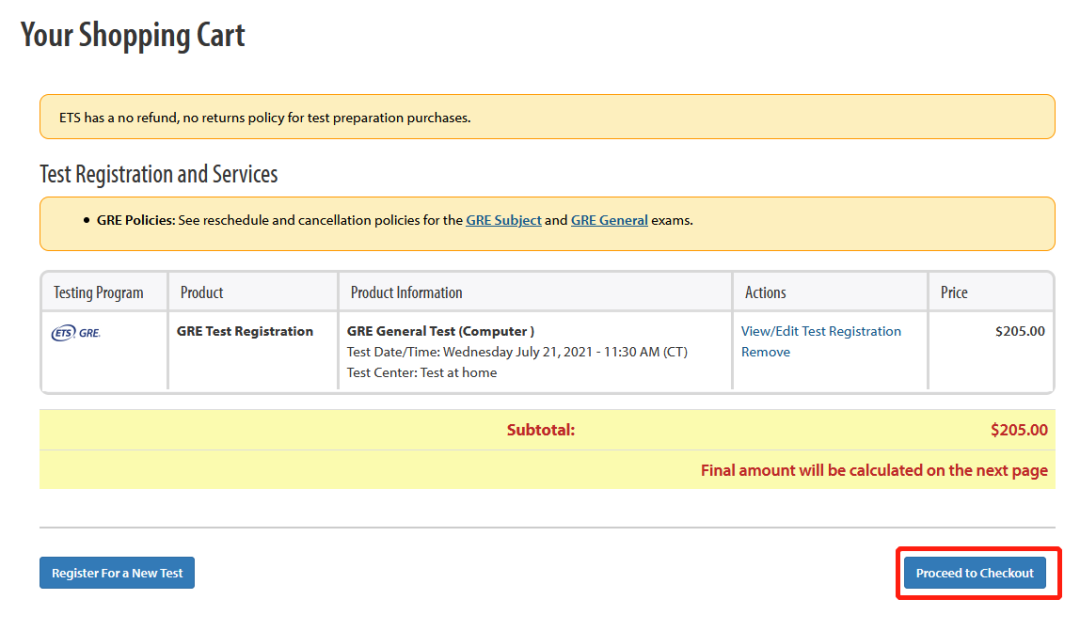Click the GRE Test Registration product name
The height and width of the screenshot is (631, 1080).
coord(245,331)
